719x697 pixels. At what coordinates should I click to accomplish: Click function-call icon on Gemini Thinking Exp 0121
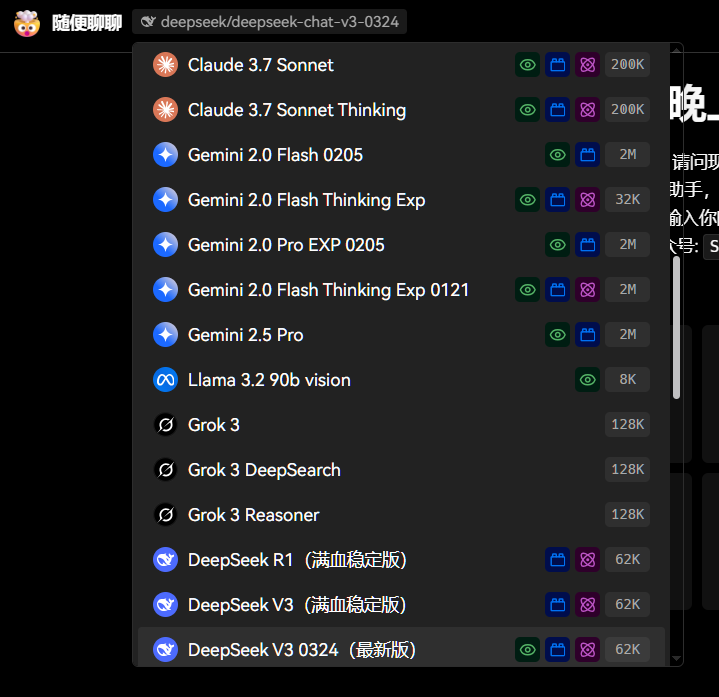pos(558,289)
